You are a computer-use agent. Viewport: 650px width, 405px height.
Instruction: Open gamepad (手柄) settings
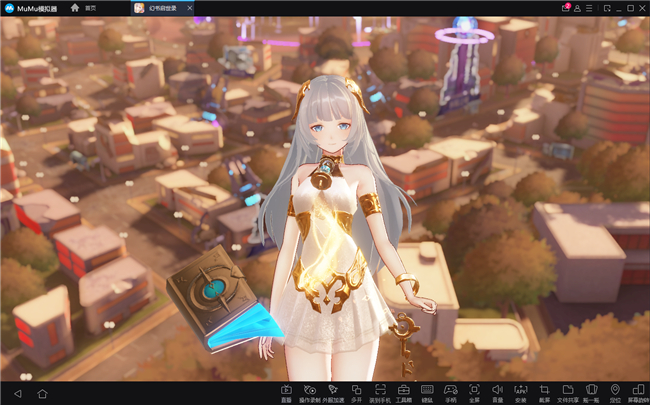451,392
